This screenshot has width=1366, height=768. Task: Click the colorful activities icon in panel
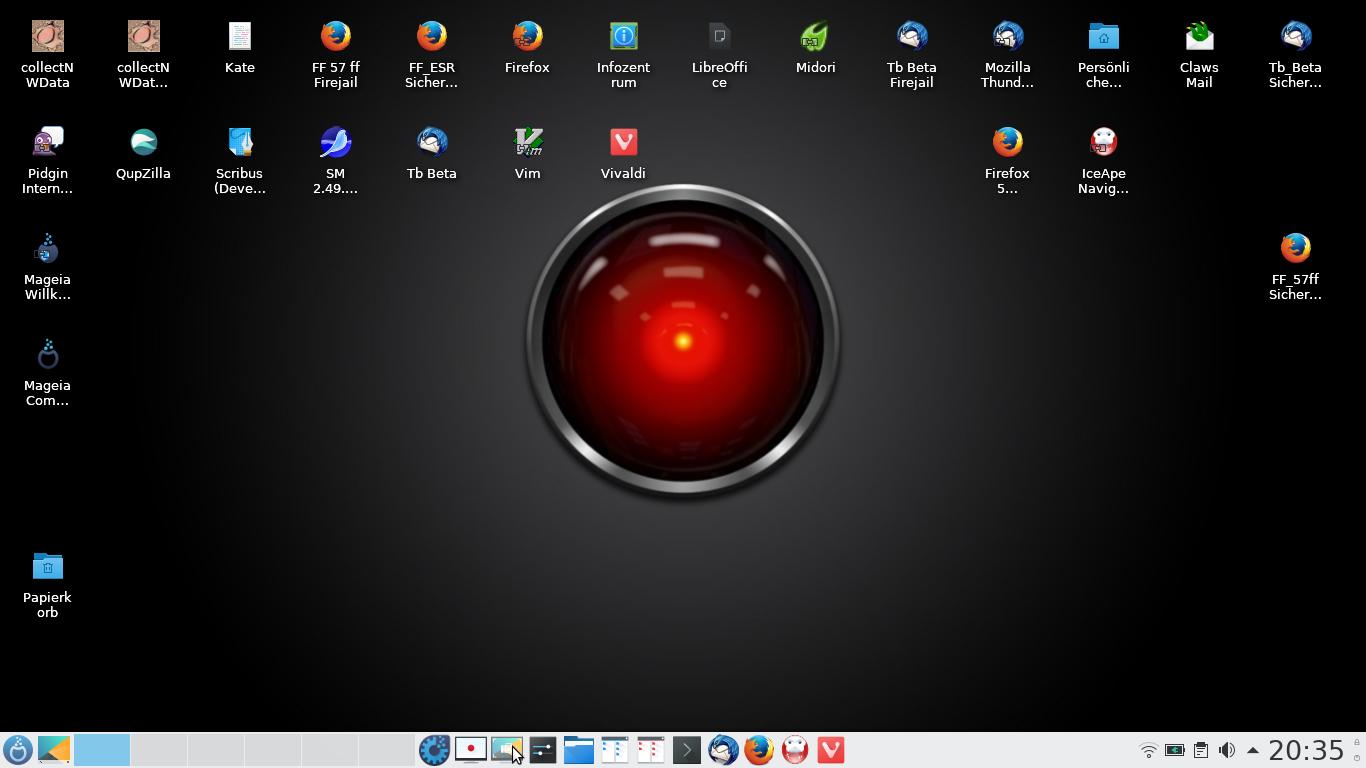pyautogui.click(x=54, y=750)
